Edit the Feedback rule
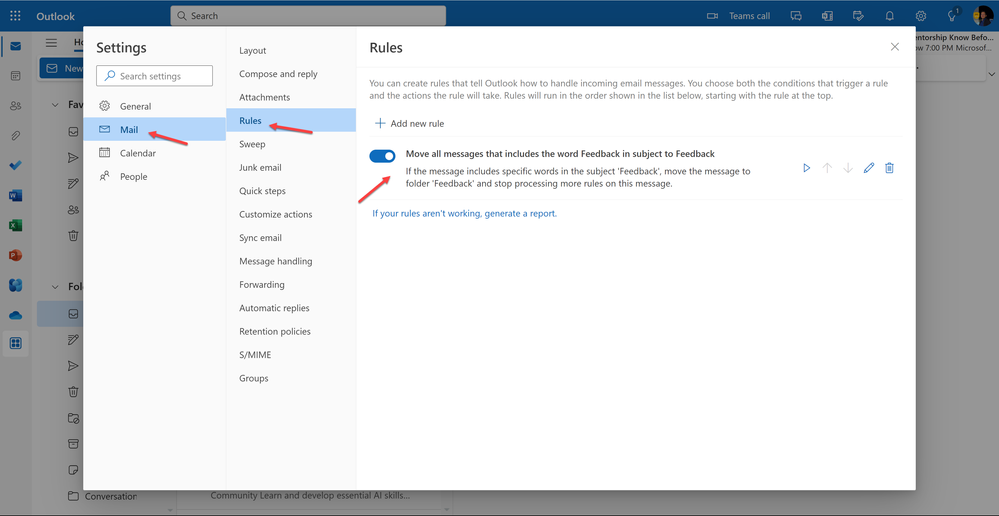Screen dimensions: 999x516 869,168
